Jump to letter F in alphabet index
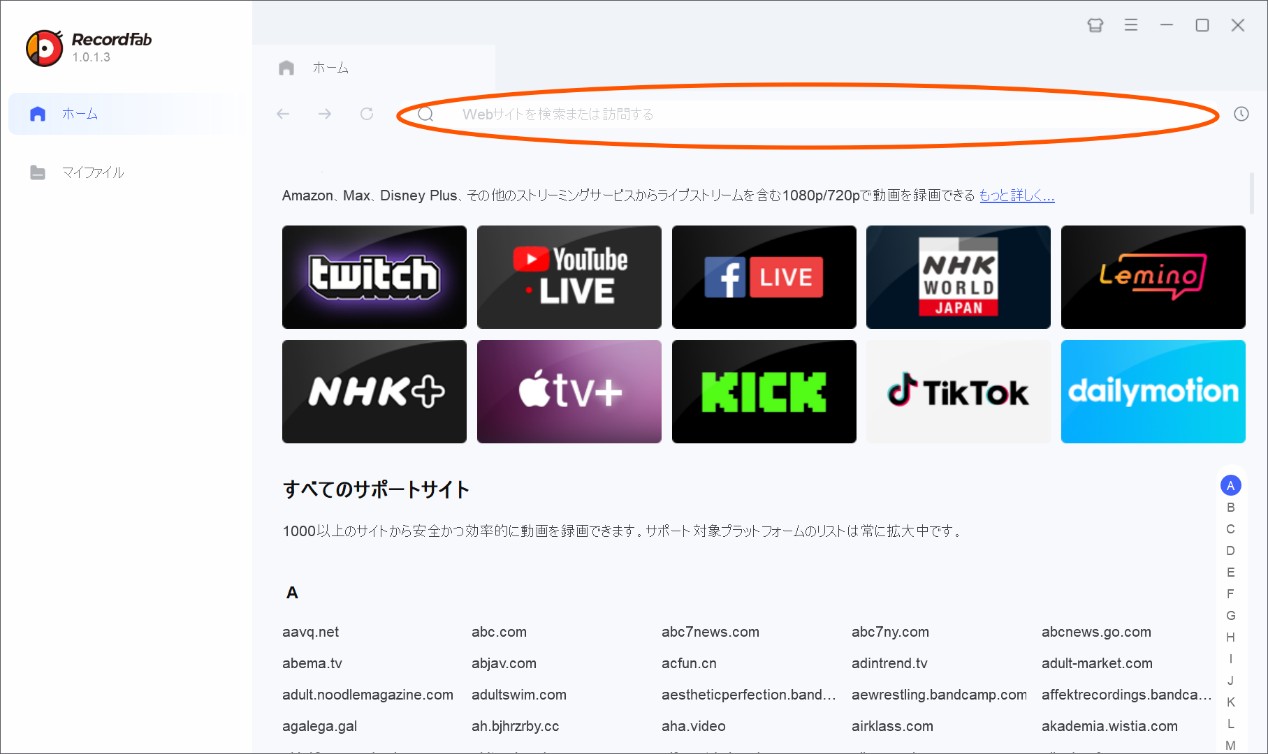Screen dimensions: 1268x754 [x=1231, y=594]
